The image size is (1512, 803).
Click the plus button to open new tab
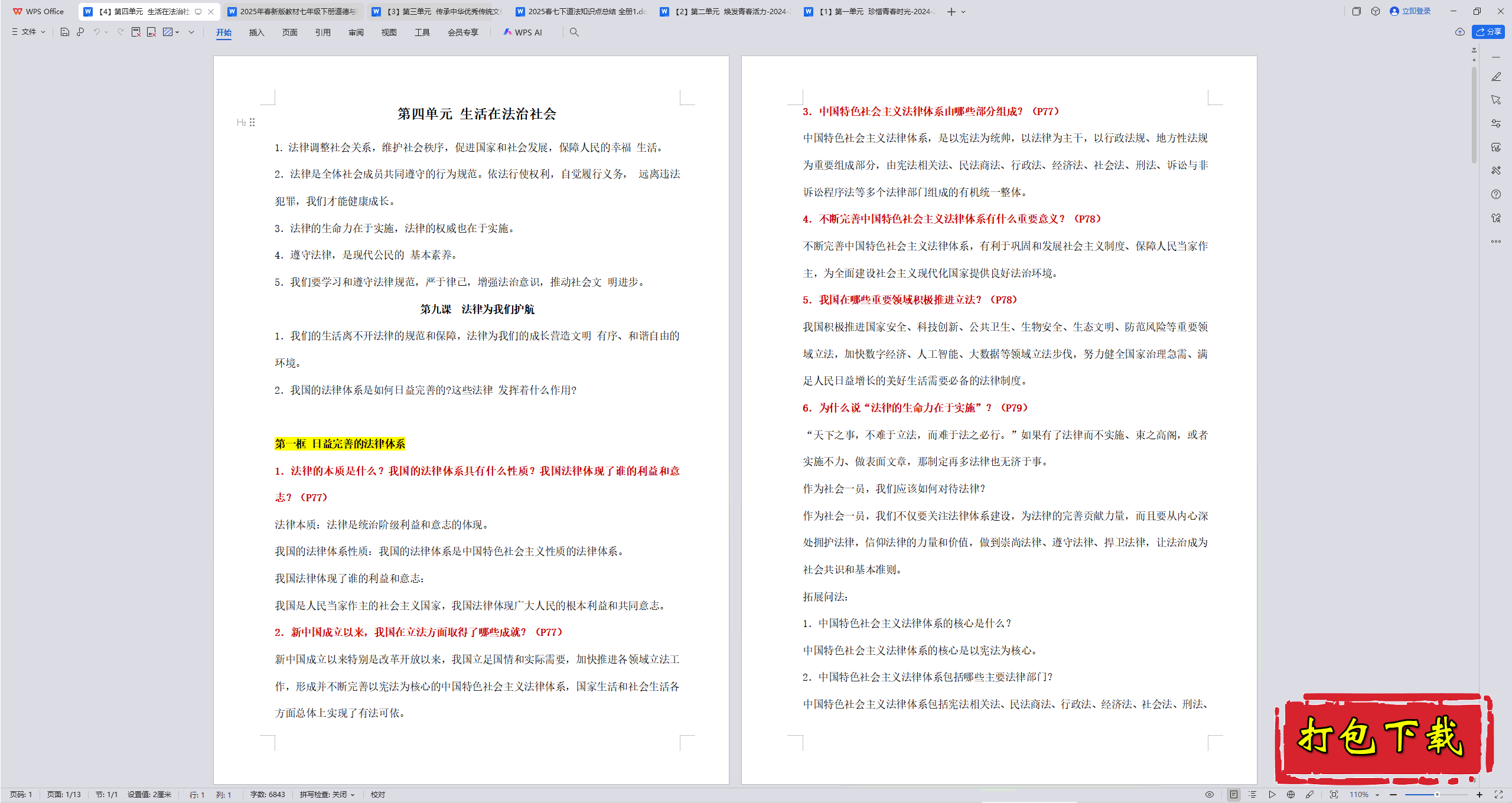click(x=951, y=12)
